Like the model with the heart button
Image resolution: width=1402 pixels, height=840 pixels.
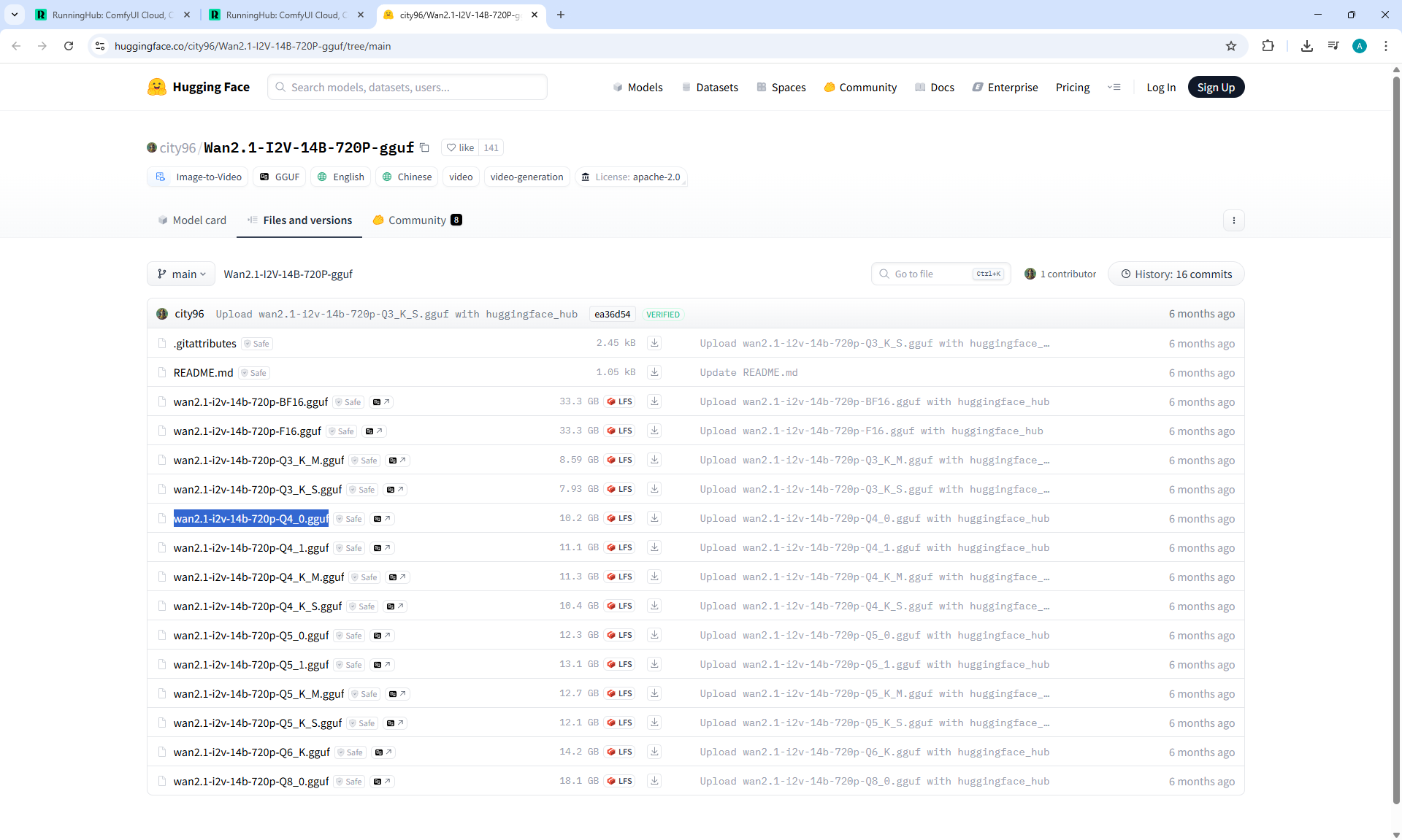(460, 147)
